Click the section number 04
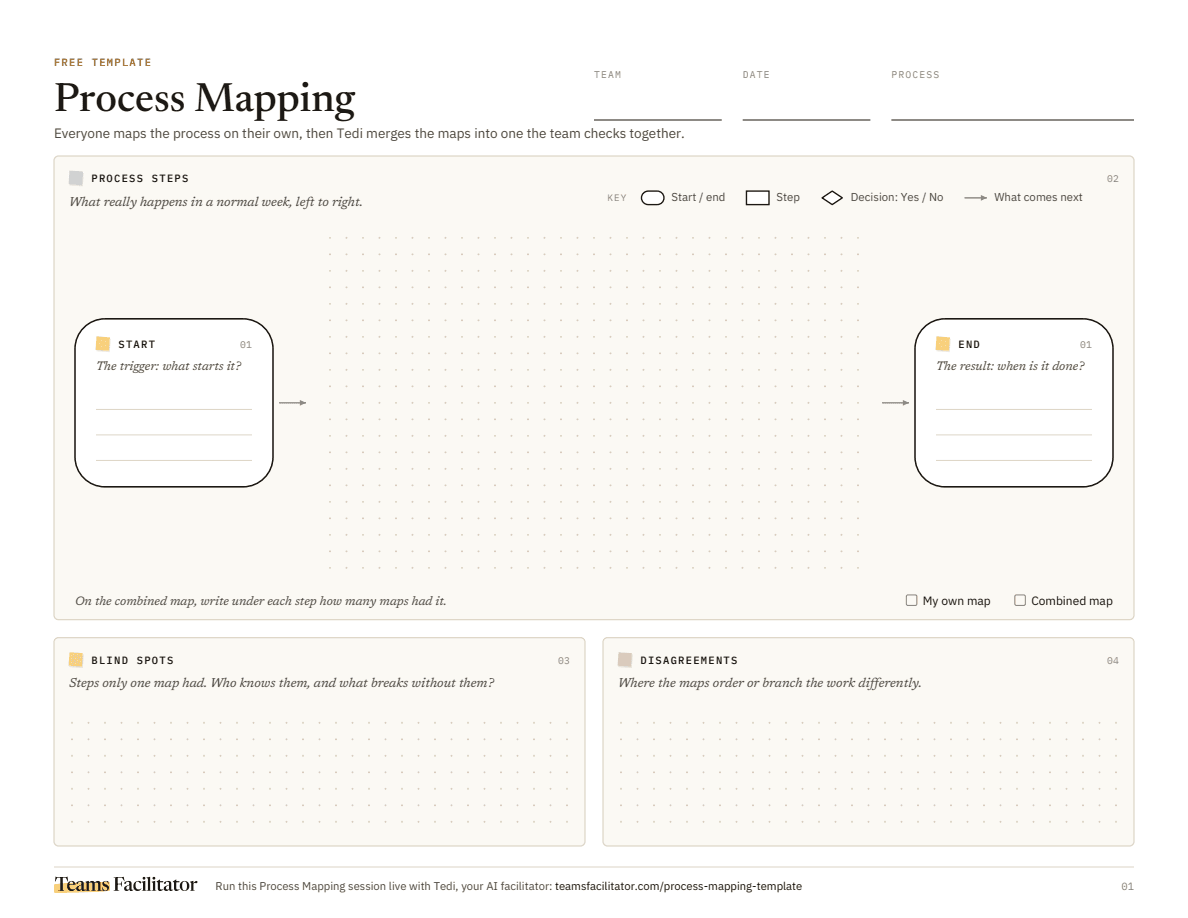 point(1112,660)
